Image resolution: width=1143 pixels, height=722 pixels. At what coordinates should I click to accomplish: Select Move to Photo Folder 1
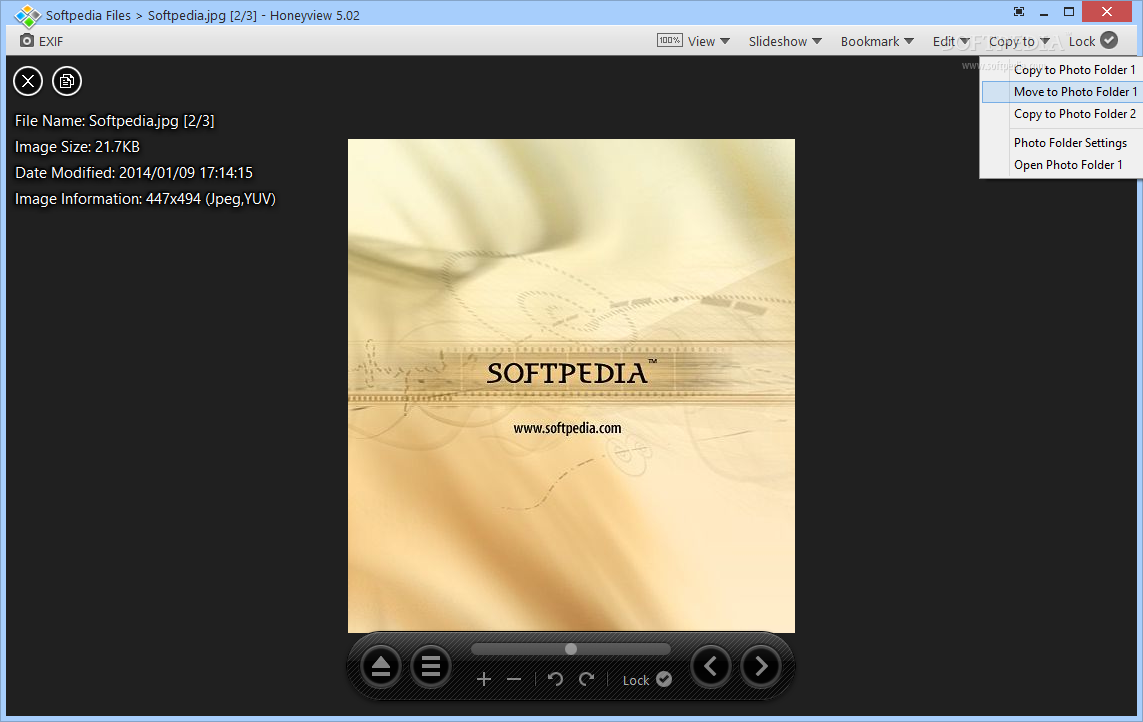click(1062, 92)
